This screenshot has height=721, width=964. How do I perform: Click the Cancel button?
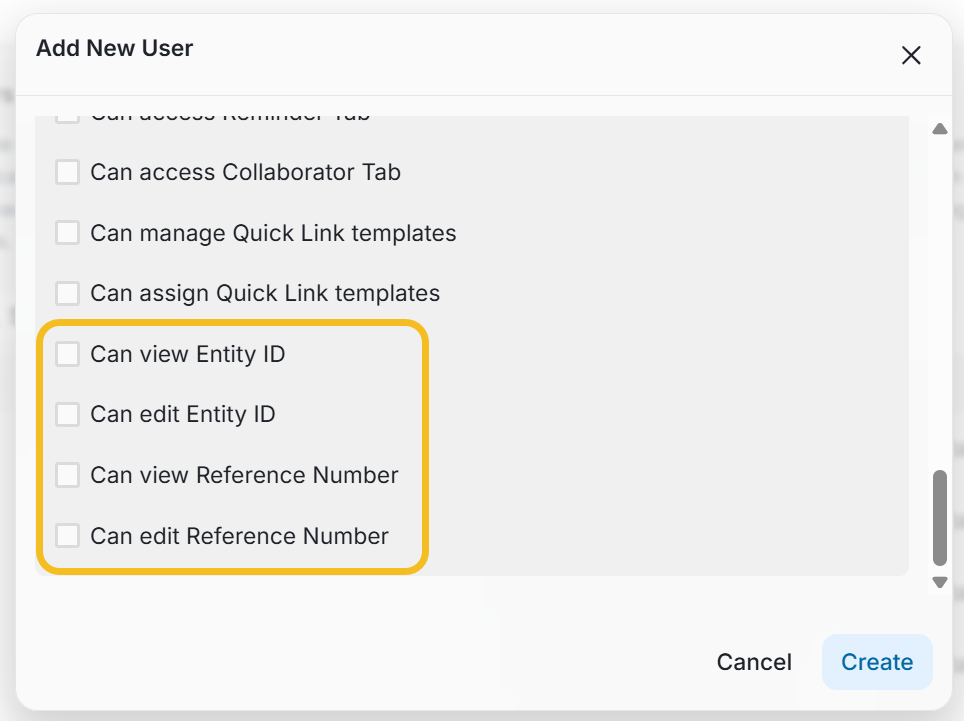pos(754,662)
